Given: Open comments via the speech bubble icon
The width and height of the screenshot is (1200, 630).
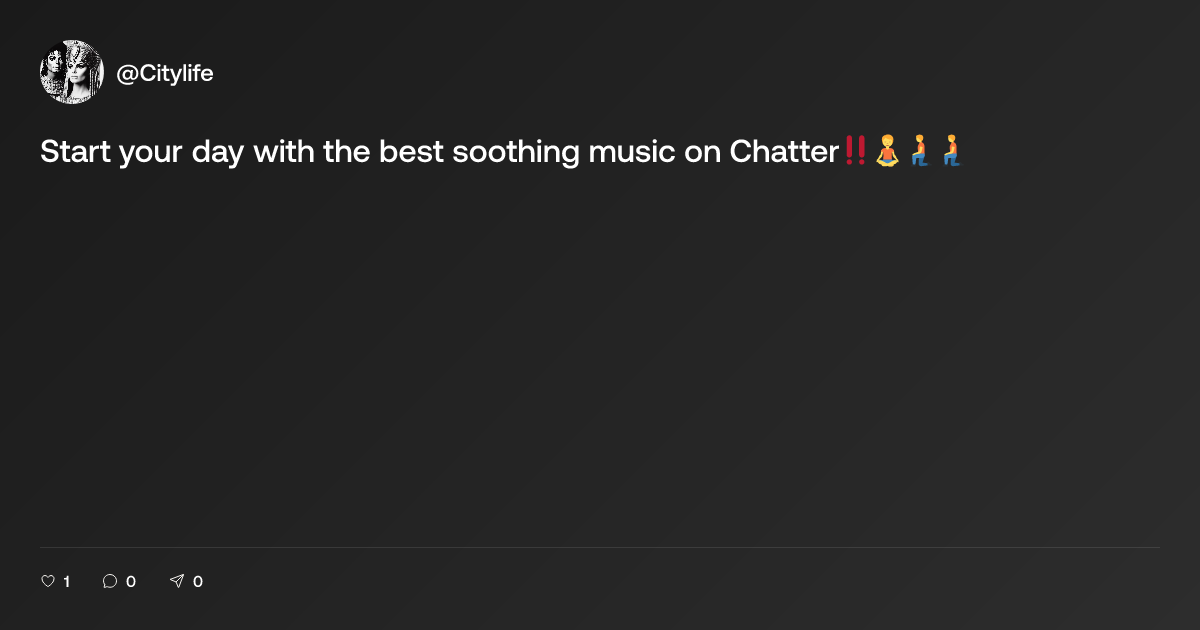Looking at the screenshot, I should pyautogui.click(x=110, y=581).
